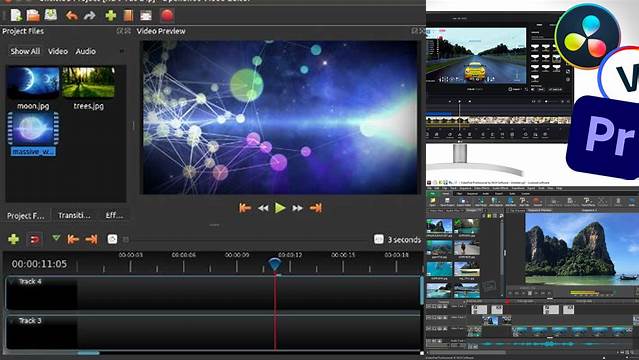The height and width of the screenshot is (360, 639).
Task: Click the red Export Video button
Action: (167, 15)
